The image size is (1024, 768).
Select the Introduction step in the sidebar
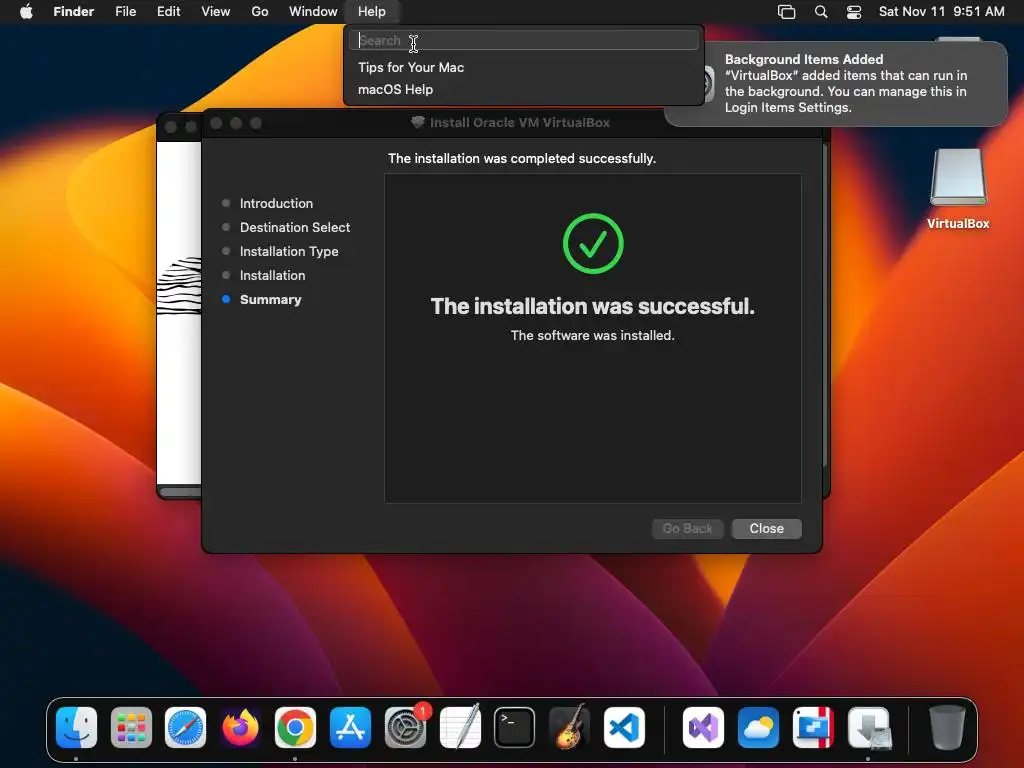pos(276,203)
